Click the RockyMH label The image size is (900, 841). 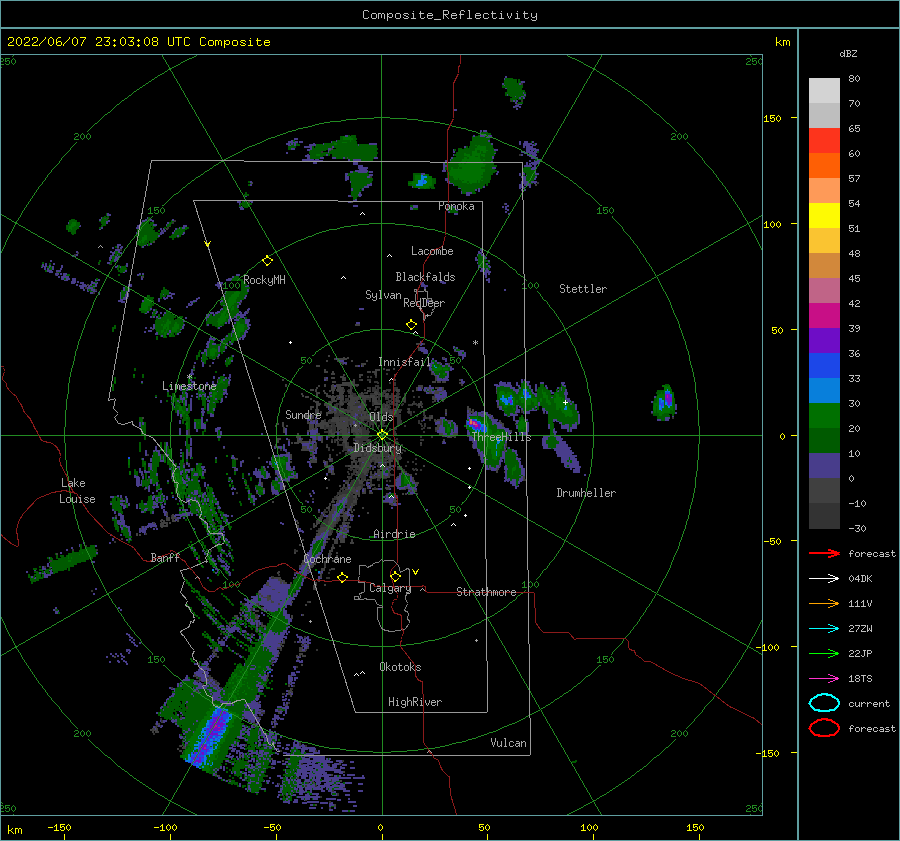tap(264, 280)
